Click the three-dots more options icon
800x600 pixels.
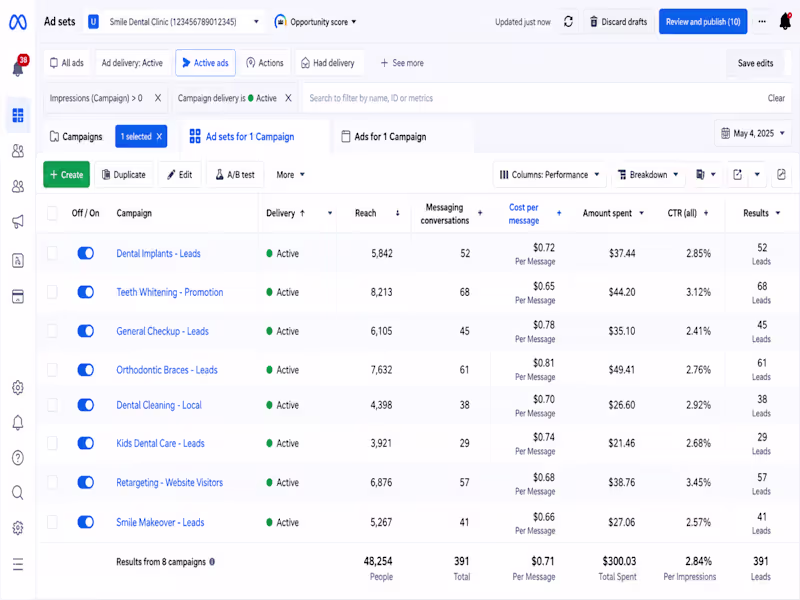coord(762,21)
